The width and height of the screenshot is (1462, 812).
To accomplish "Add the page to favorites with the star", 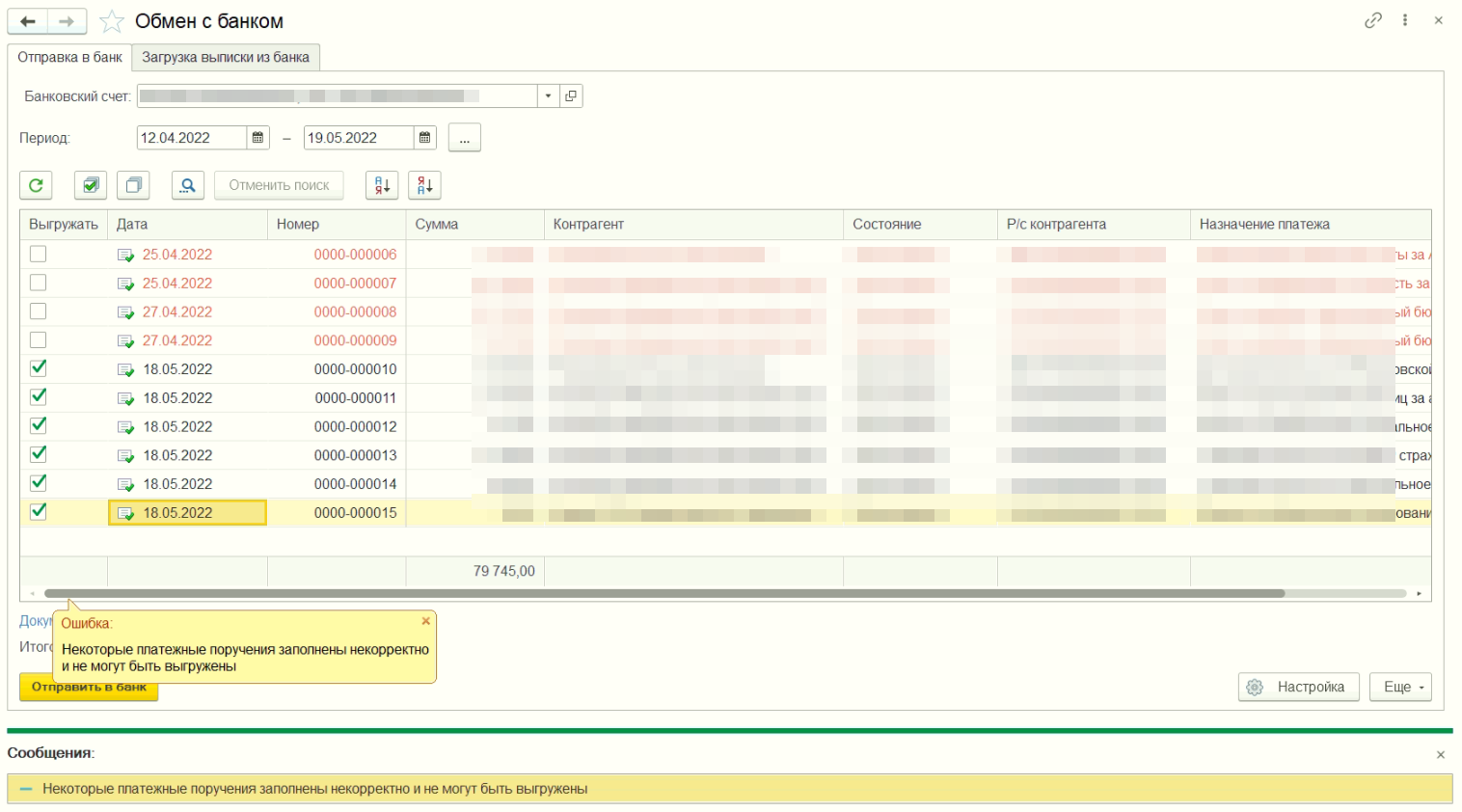I will pos(112,21).
